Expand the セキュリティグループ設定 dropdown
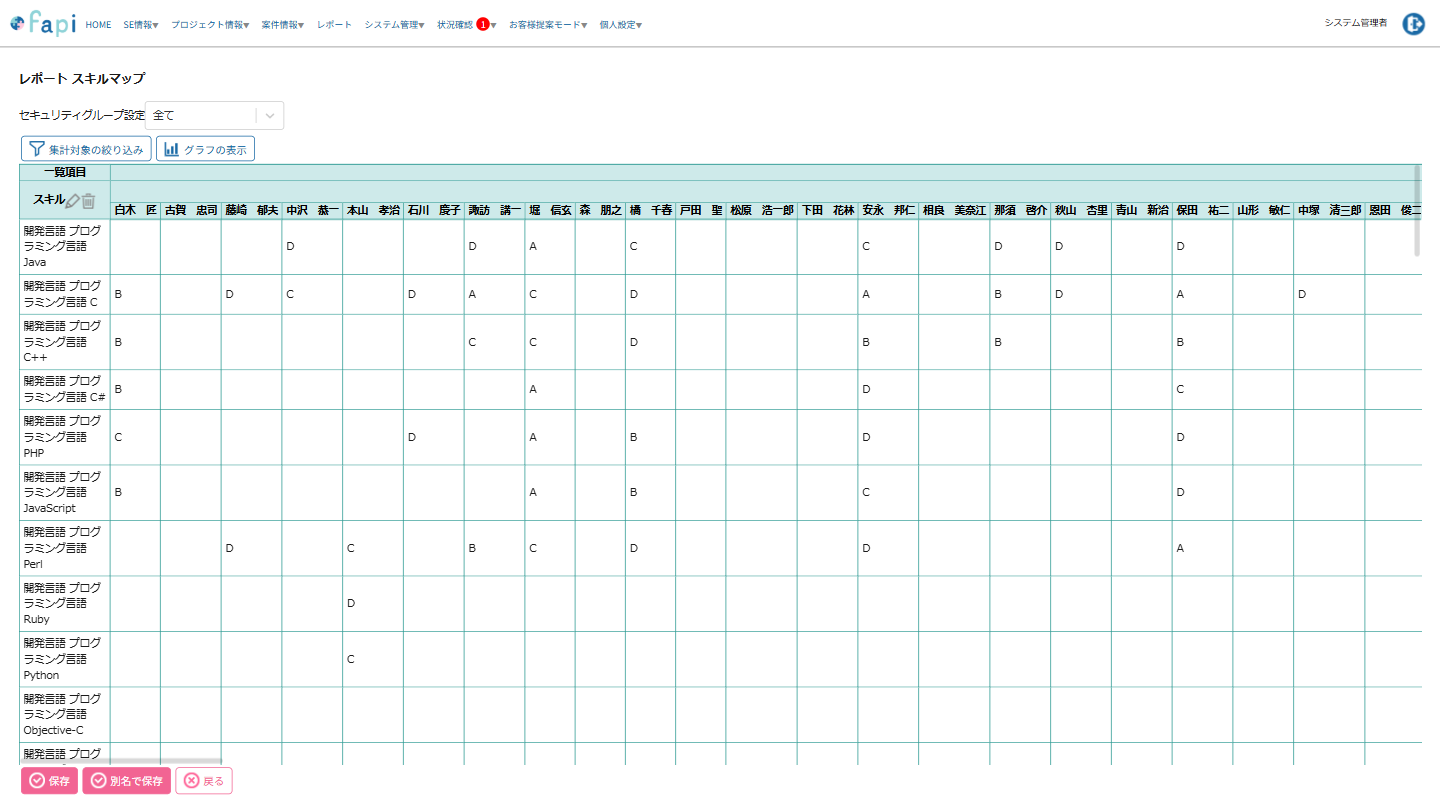The height and width of the screenshot is (810, 1440). [270, 116]
